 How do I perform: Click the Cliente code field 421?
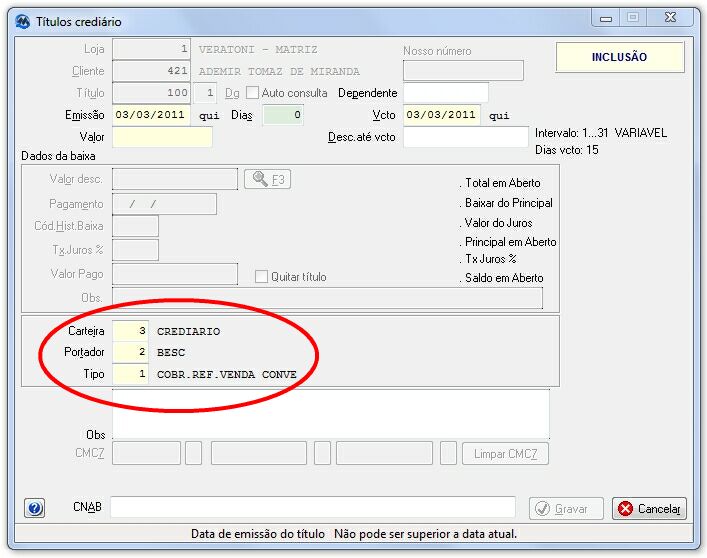(x=151, y=71)
